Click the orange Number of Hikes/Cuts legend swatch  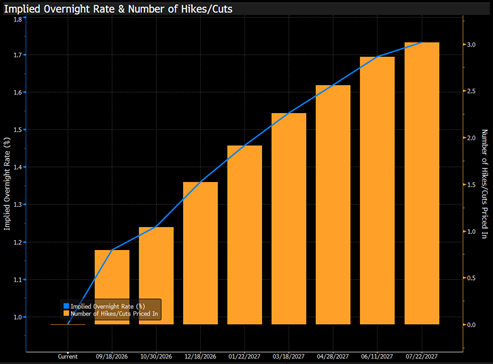pyautogui.click(x=66, y=314)
